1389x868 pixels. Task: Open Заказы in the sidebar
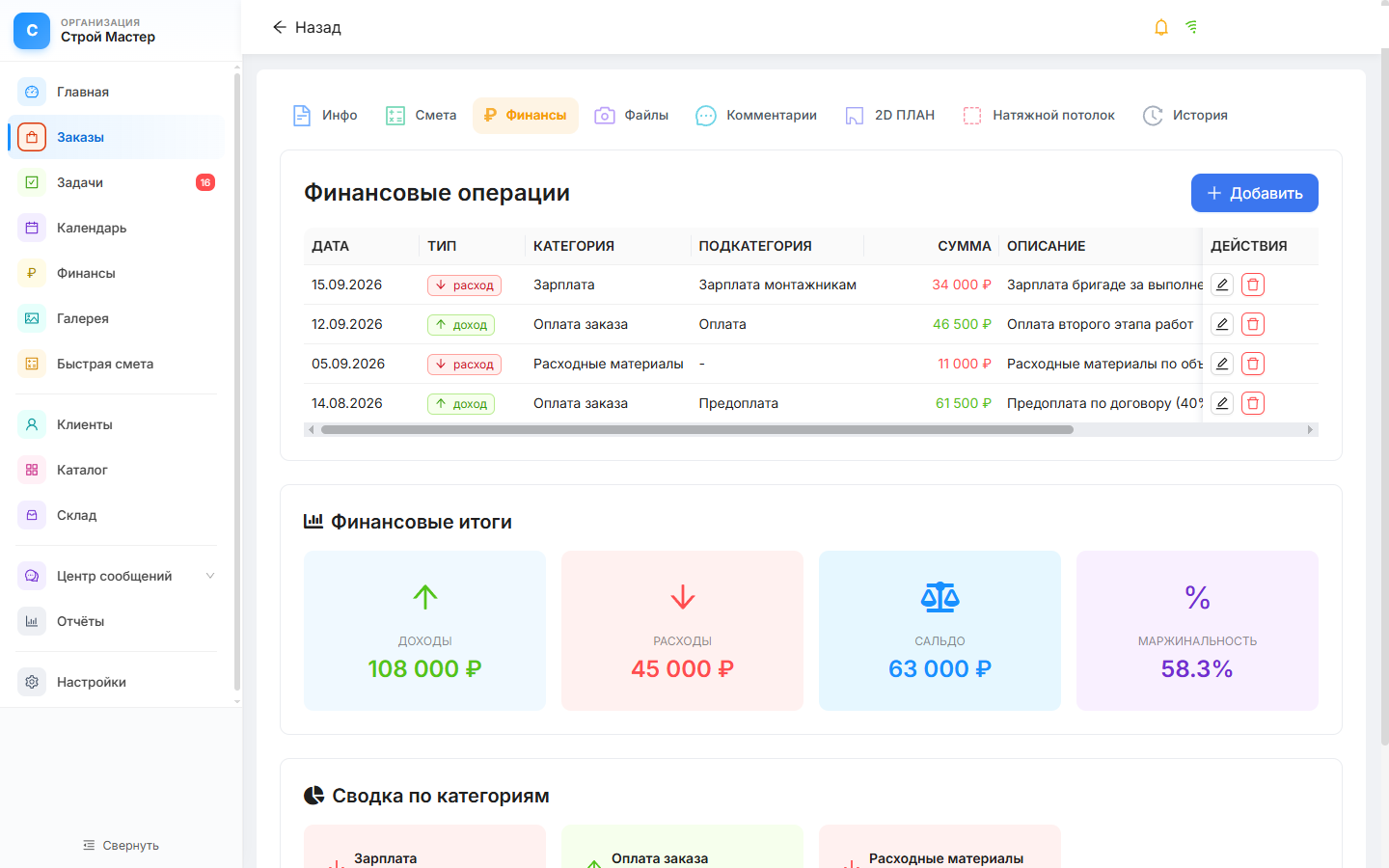116,137
